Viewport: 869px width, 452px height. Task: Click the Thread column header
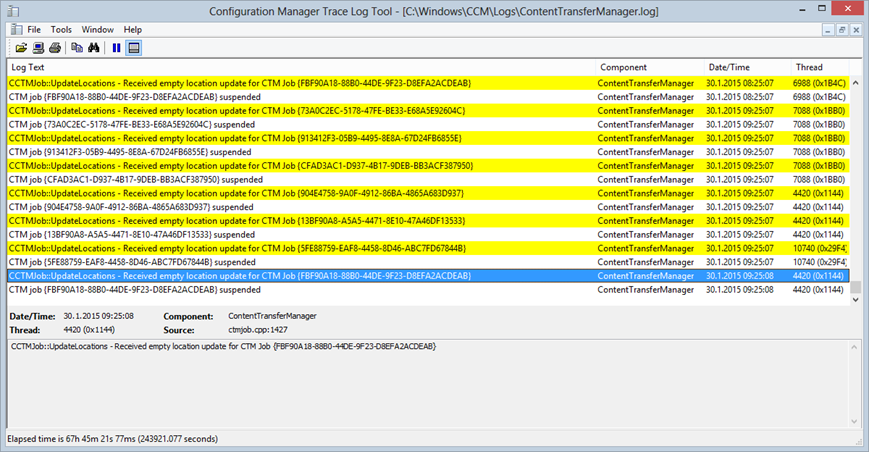(x=820, y=67)
